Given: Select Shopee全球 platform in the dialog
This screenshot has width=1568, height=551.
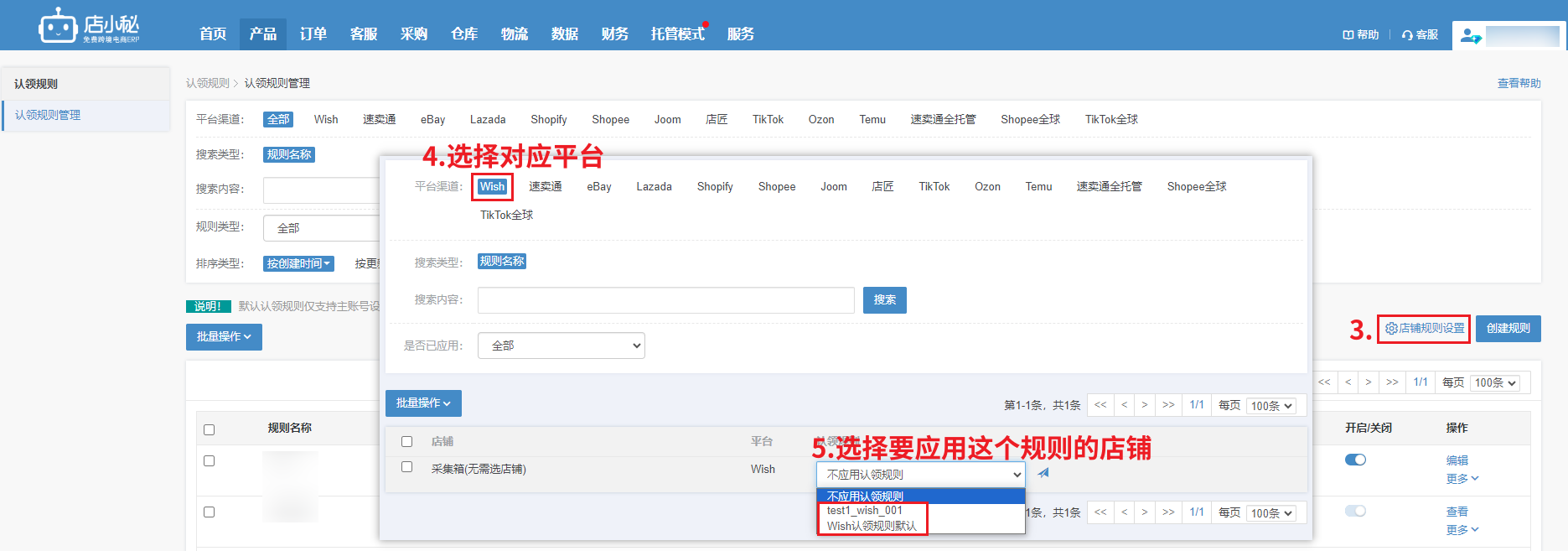Looking at the screenshot, I should 1197,186.
